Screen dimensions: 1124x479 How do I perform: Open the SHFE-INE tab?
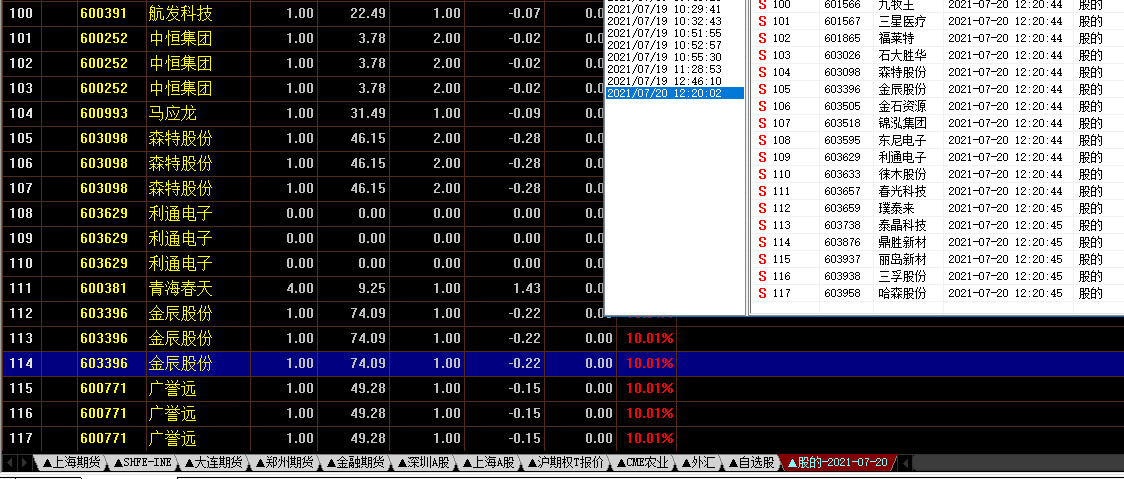(x=143, y=463)
